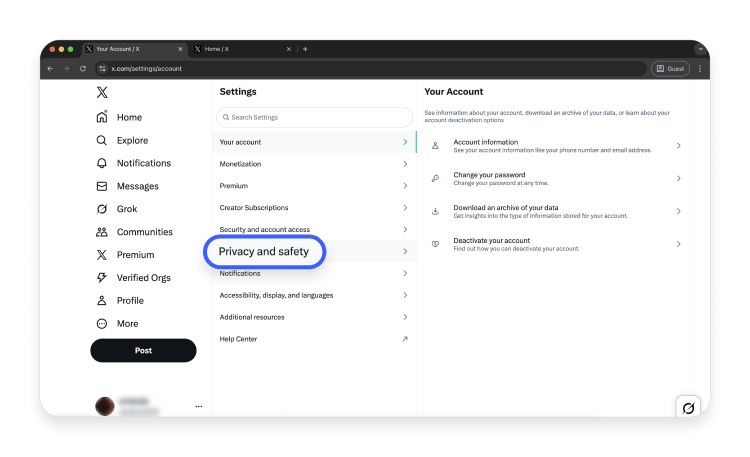Open the floating Grok button at bottom right
The height and width of the screenshot is (457, 750).
point(688,408)
